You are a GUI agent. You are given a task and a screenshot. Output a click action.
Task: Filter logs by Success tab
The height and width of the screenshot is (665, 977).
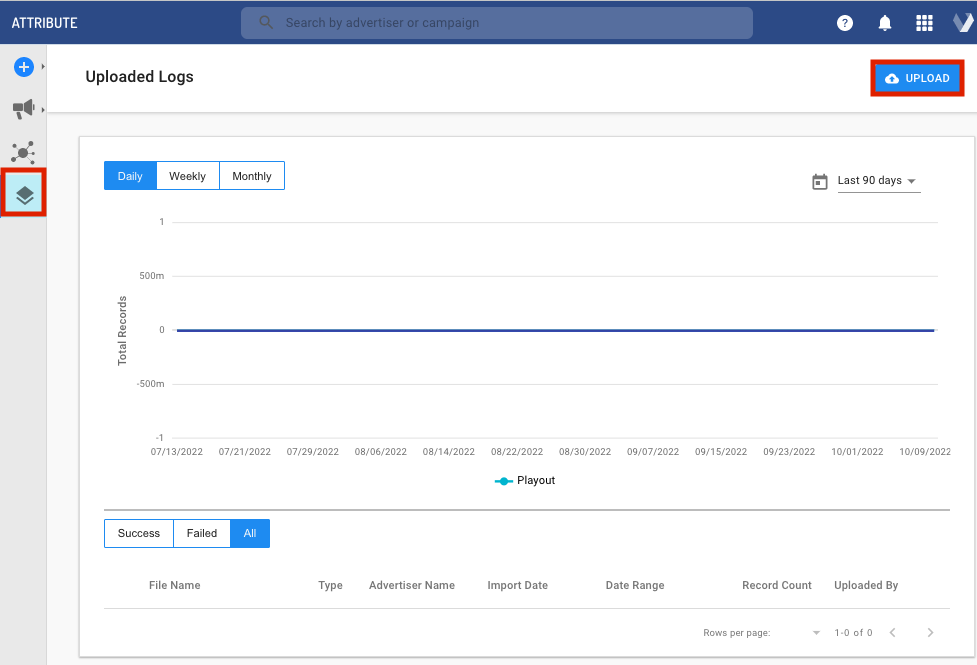(139, 533)
